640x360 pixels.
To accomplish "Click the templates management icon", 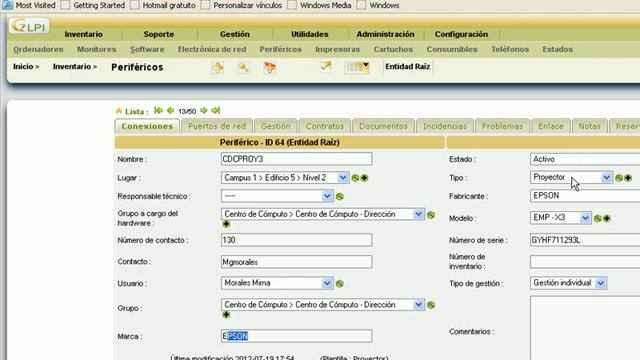I will point(270,67).
